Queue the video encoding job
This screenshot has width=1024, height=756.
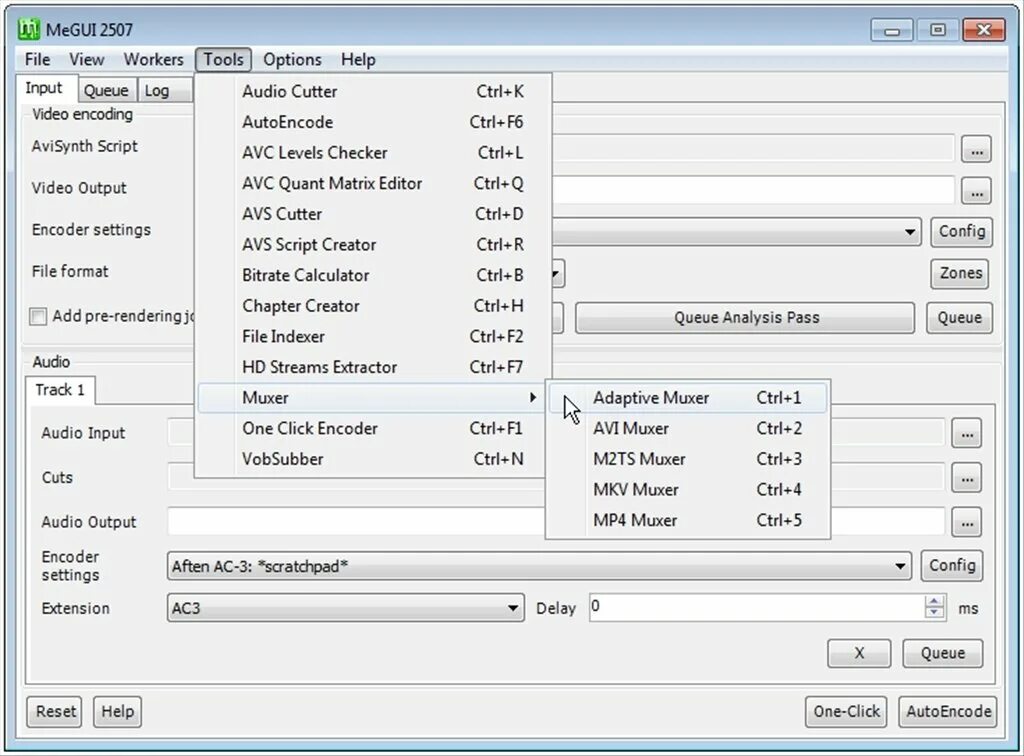coord(959,318)
